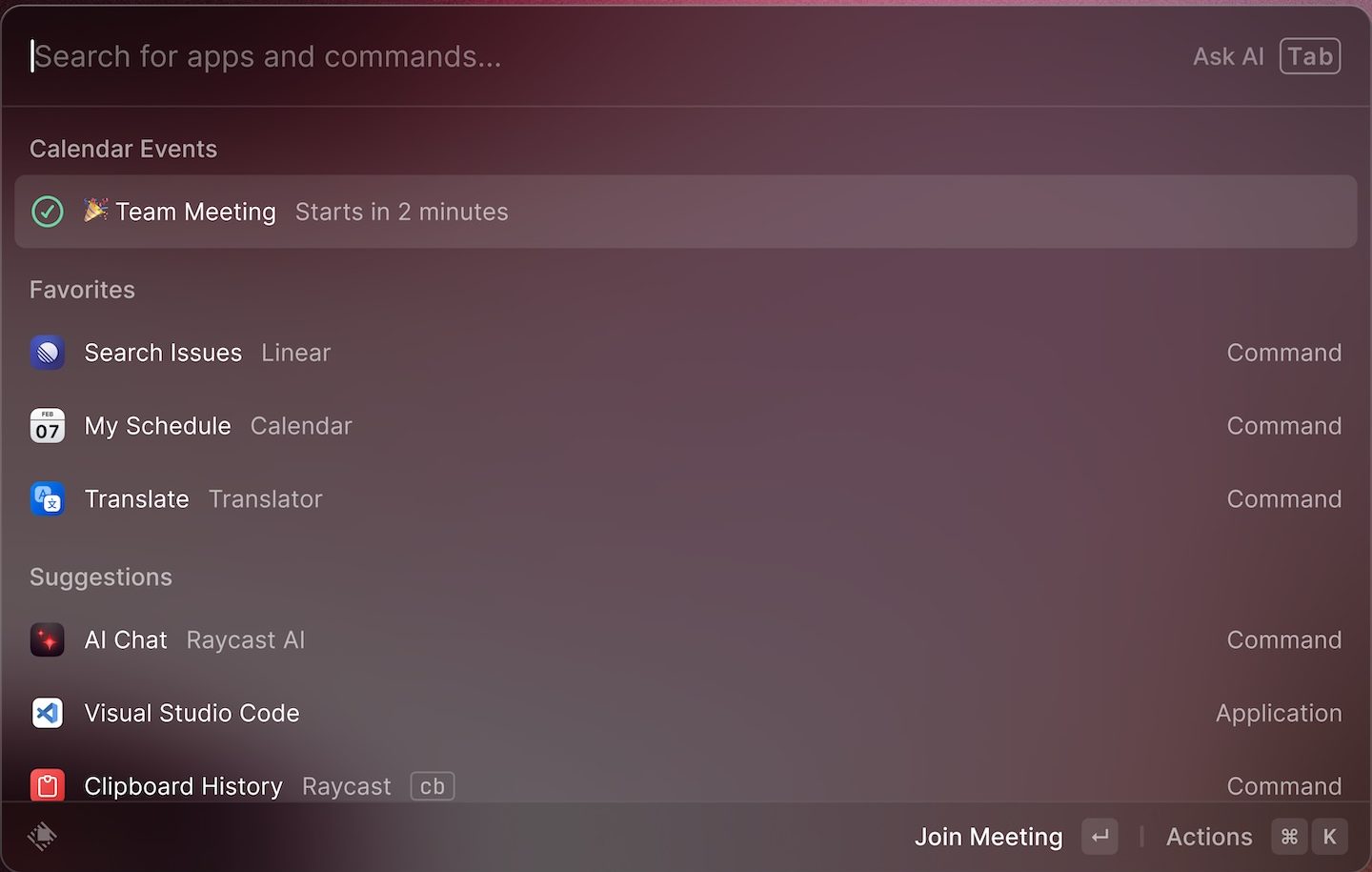Image resolution: width=1372 pixels, height=872 pixels.
Task: Select the My Schedule command
Action: click(x=686, y=426)
